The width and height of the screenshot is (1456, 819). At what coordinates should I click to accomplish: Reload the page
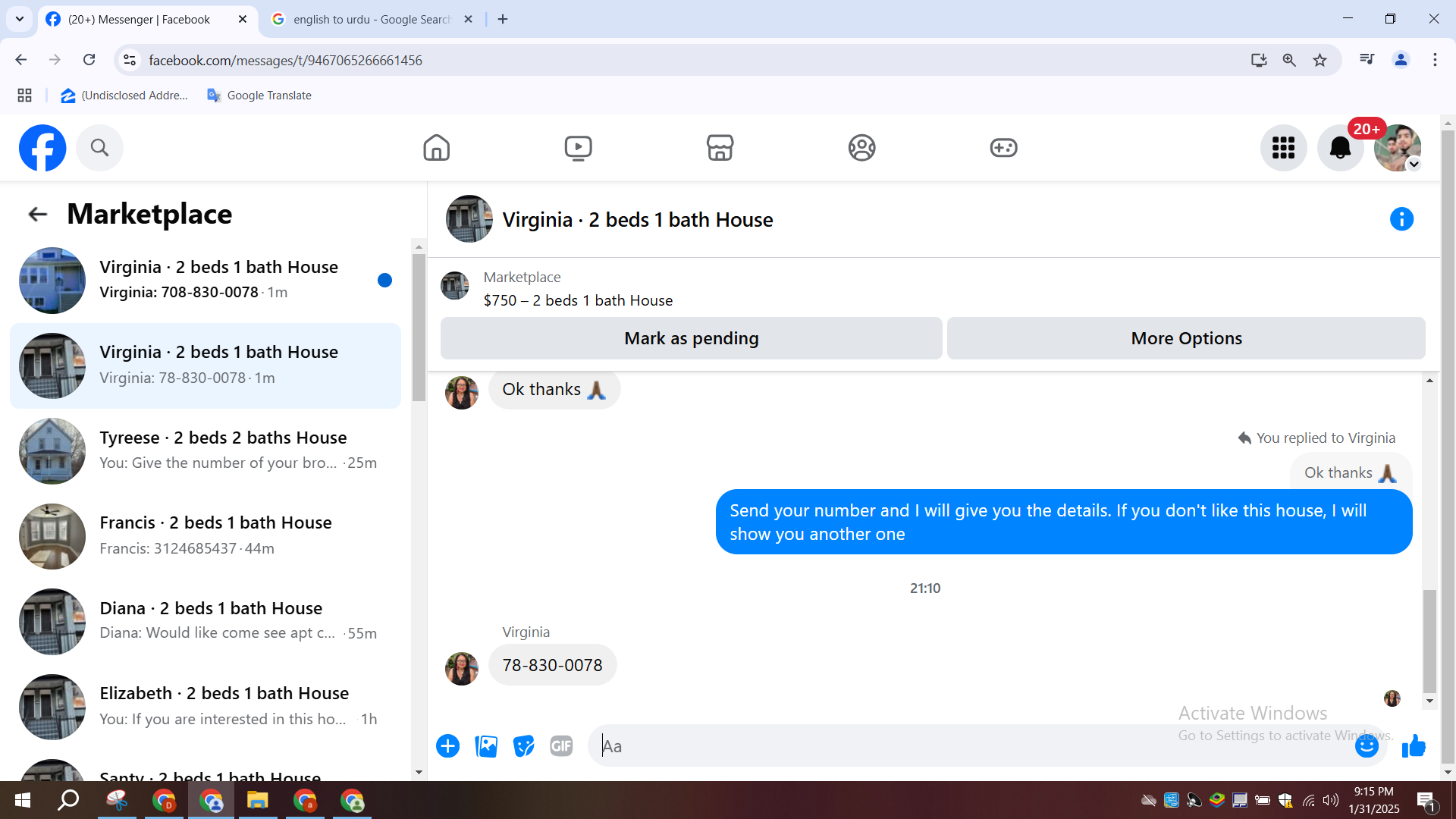click(89, 60)
